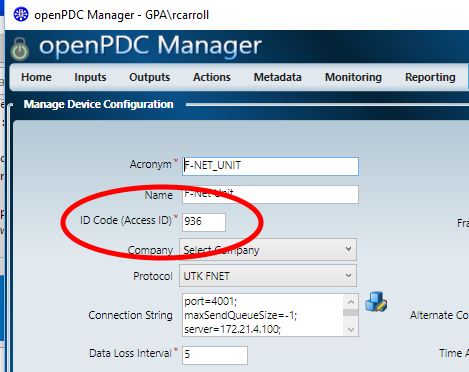Click the Protocol label
The width and height of the screenshot is (469, 372).
click(x=153, y=276)
